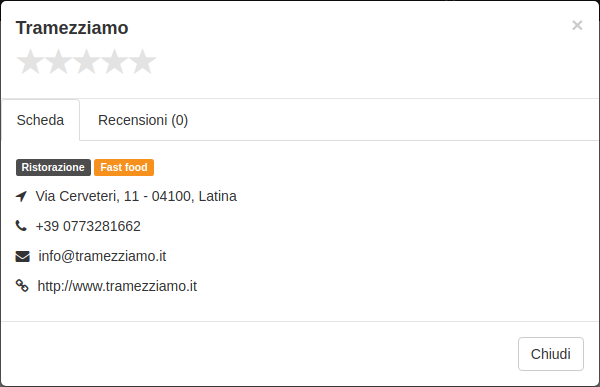The height and width of the screenshot is (387, 600).
Task: Click the location arrow icon beside address
Action: (x=21, y=196)
